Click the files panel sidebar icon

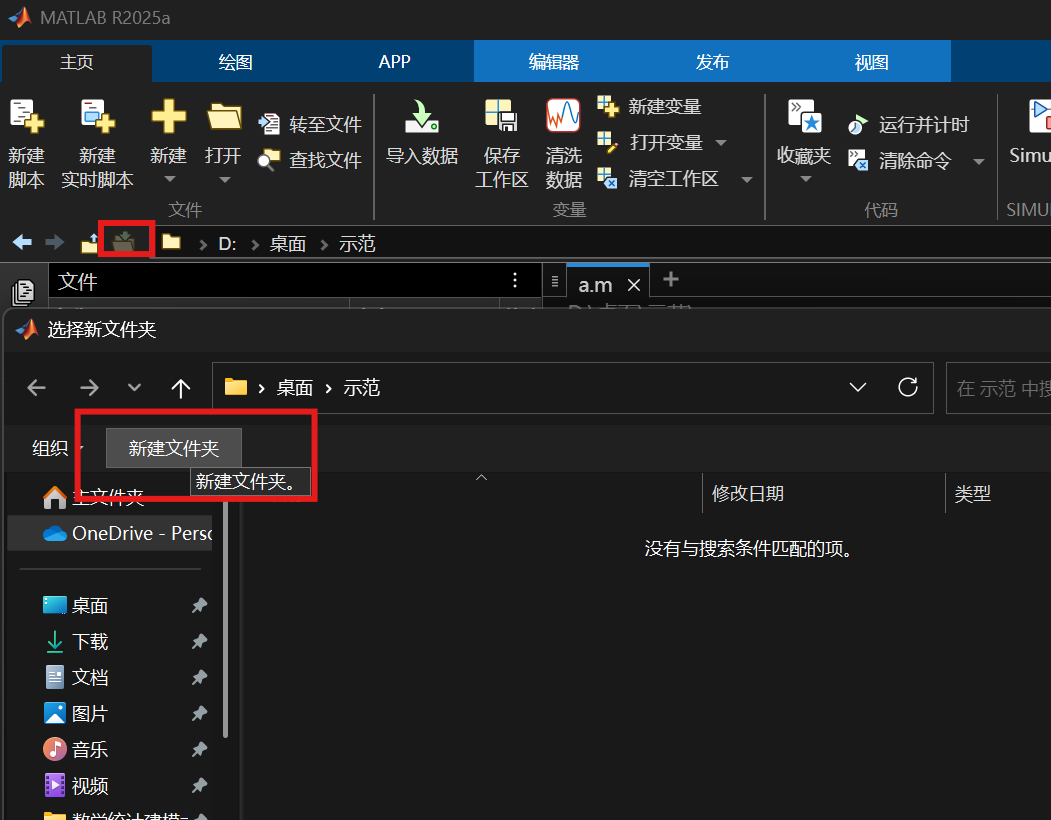(x=23, y=292)
